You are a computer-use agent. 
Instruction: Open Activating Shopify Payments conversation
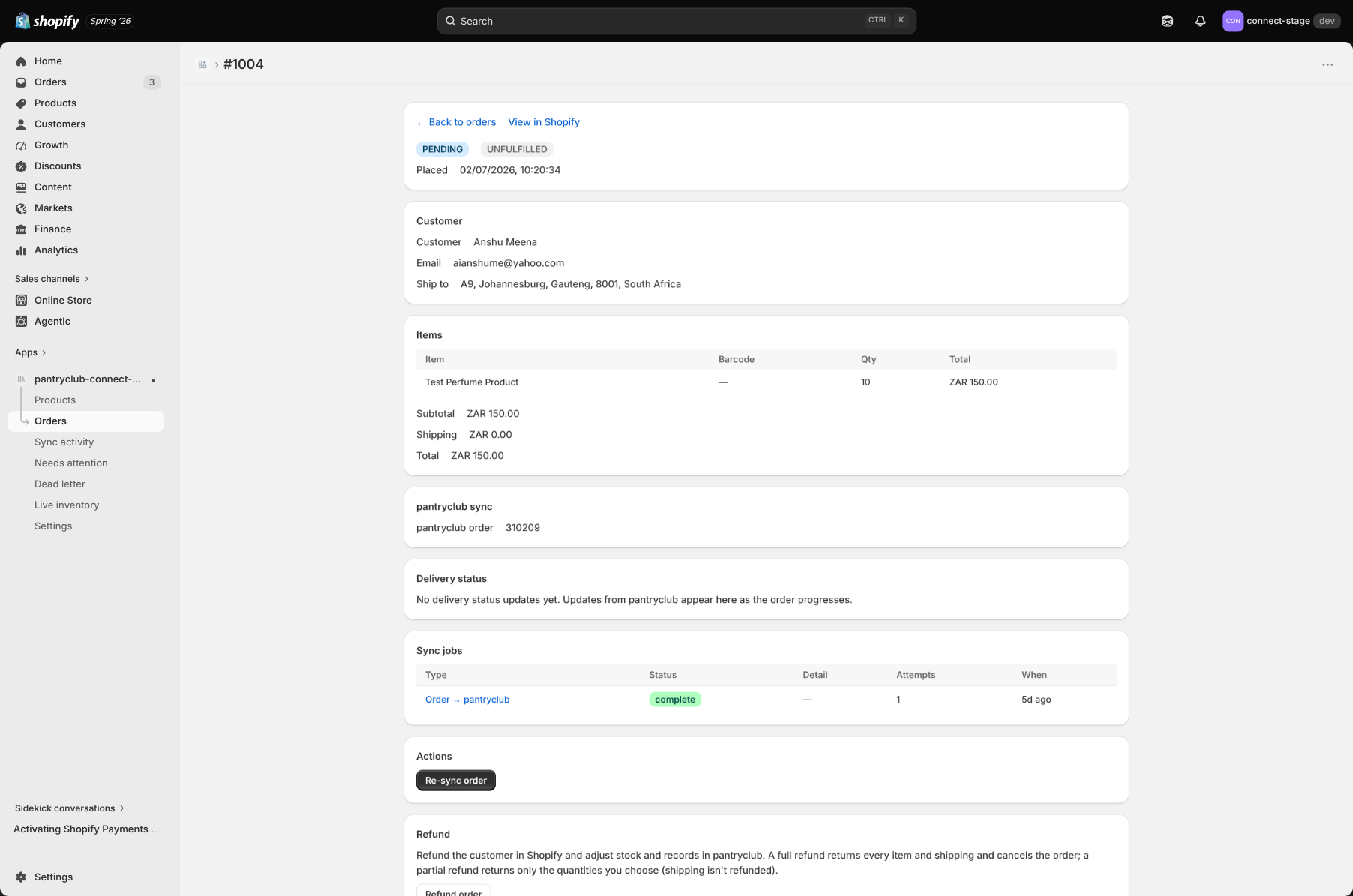click(86, 829)
